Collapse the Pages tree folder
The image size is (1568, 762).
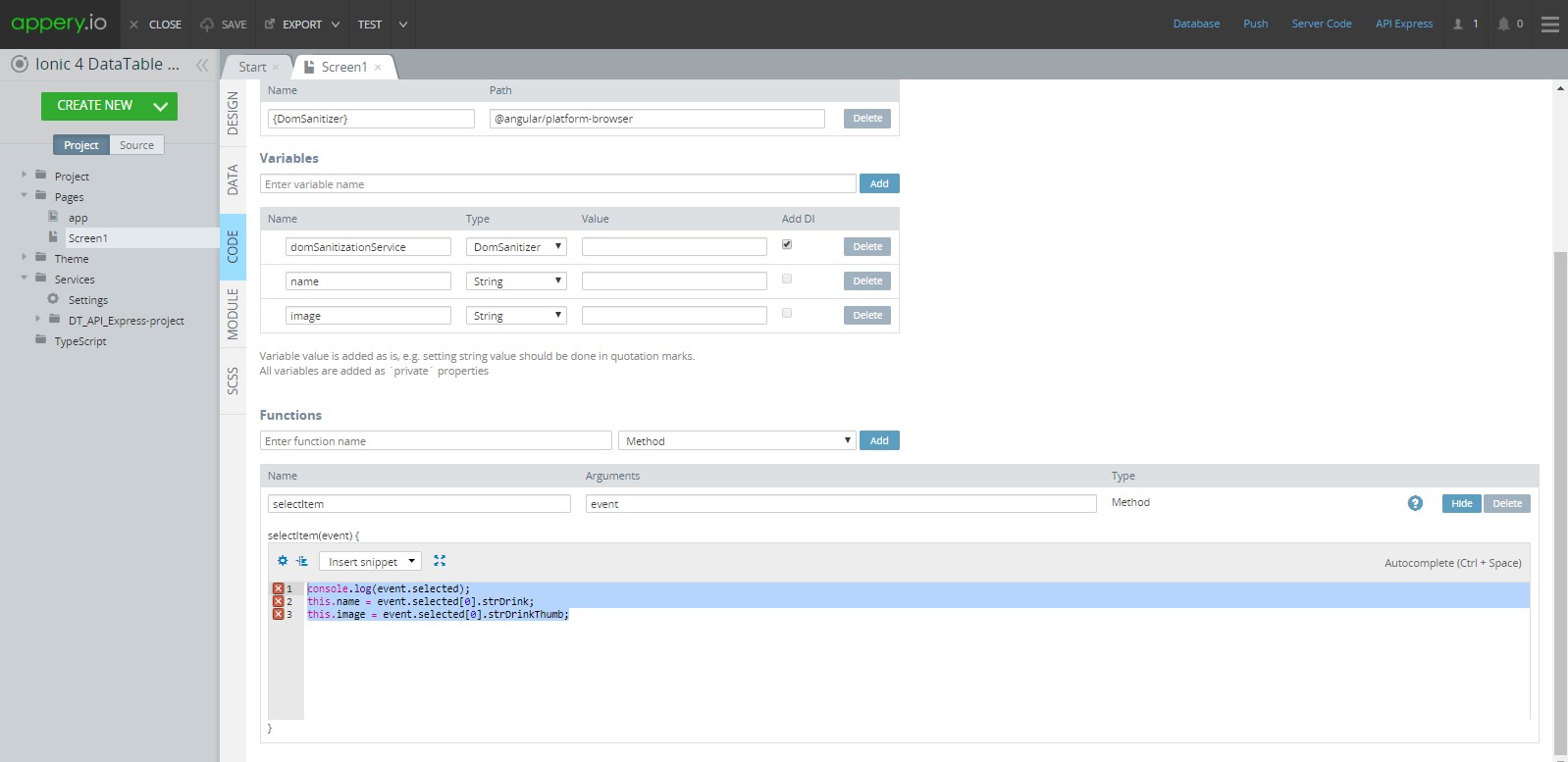click(24, 195)
